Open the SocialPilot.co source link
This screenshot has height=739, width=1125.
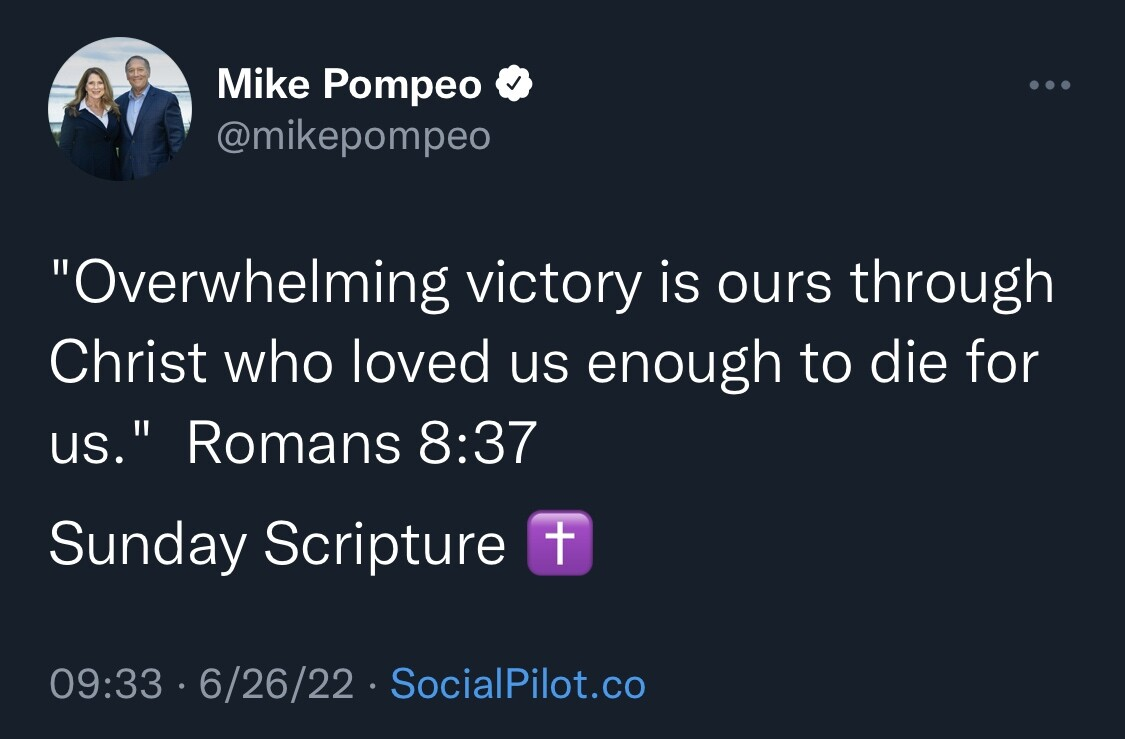click(x=518, y=685)
